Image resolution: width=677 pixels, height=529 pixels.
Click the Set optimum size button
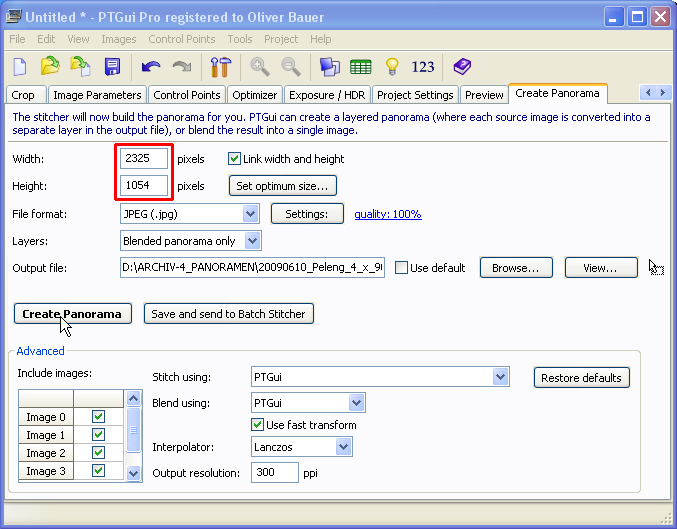pos(282,186)
